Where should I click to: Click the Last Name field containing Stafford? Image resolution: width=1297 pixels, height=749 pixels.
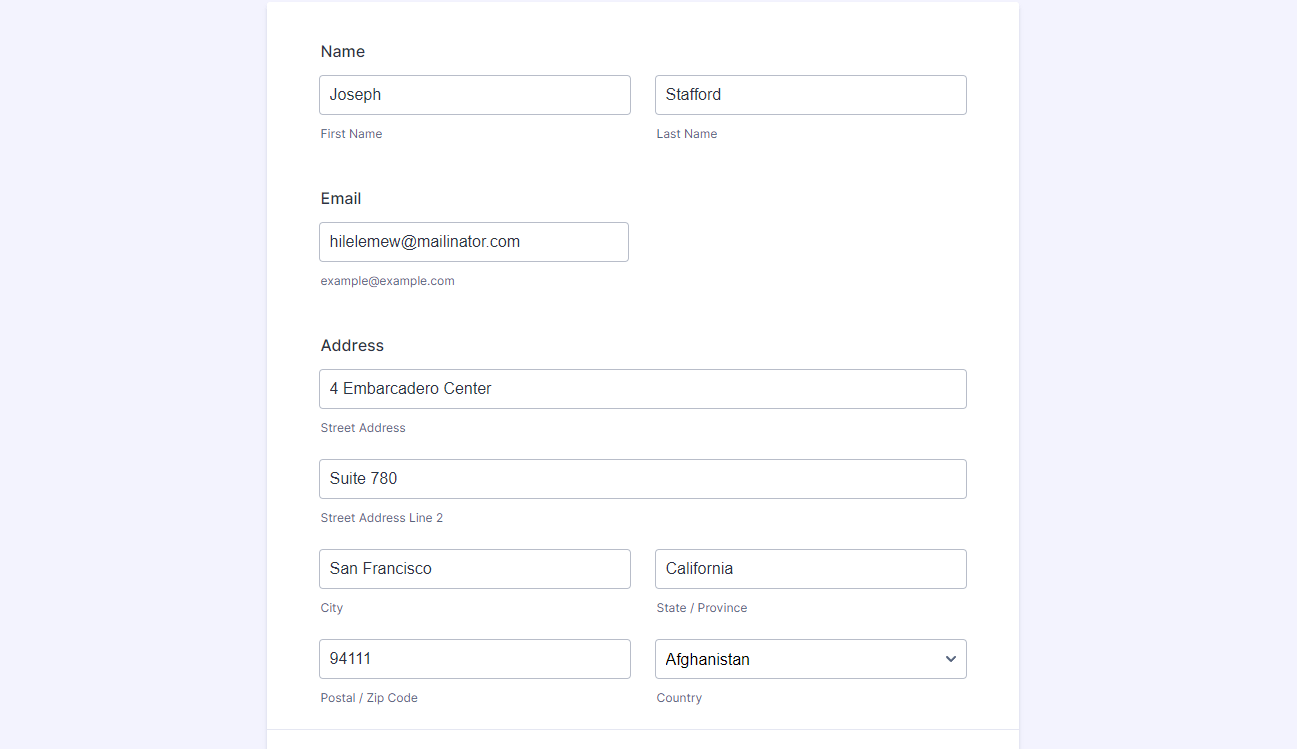tap(810, 95)
